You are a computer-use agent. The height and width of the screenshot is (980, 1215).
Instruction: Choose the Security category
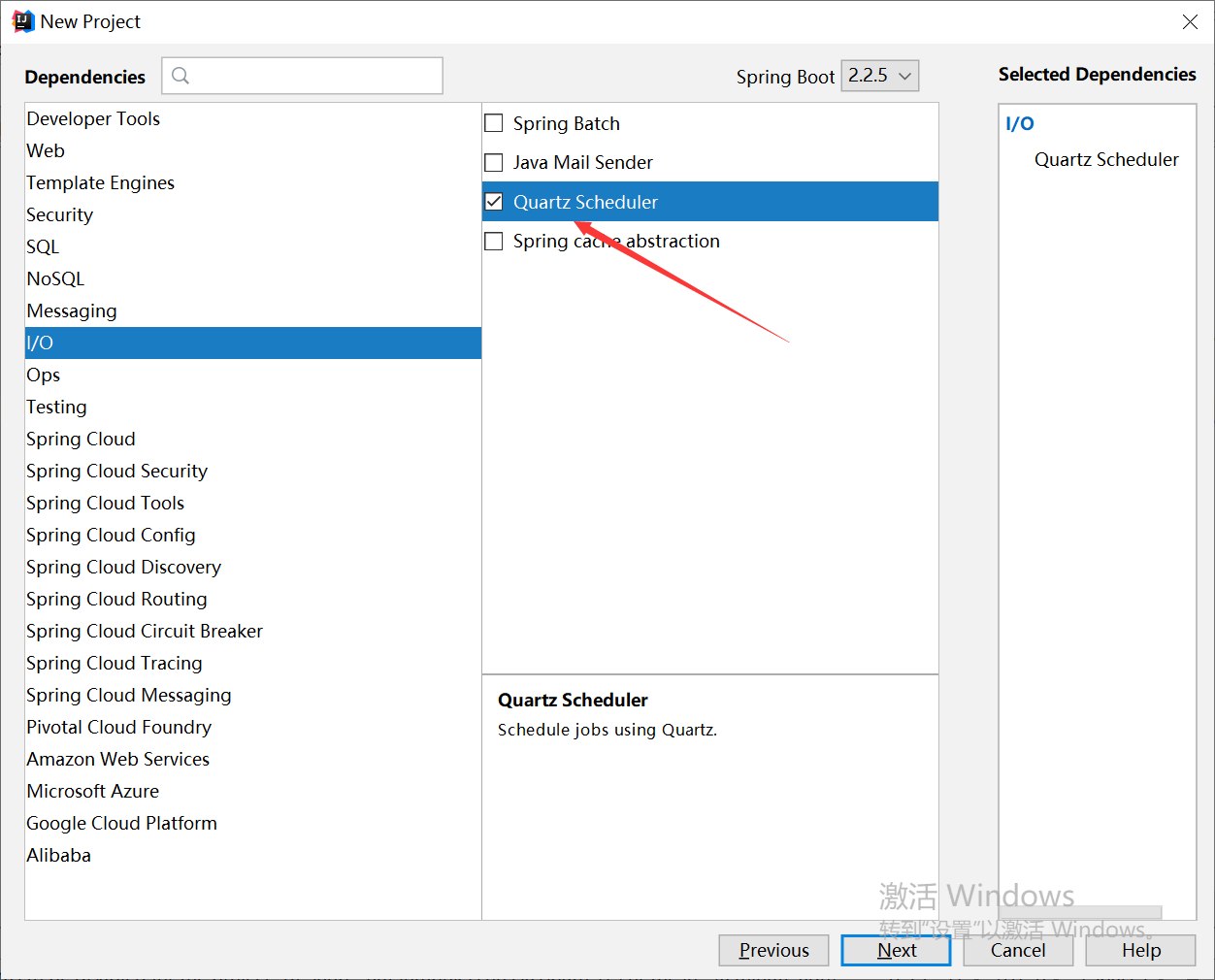coord(60,214)
